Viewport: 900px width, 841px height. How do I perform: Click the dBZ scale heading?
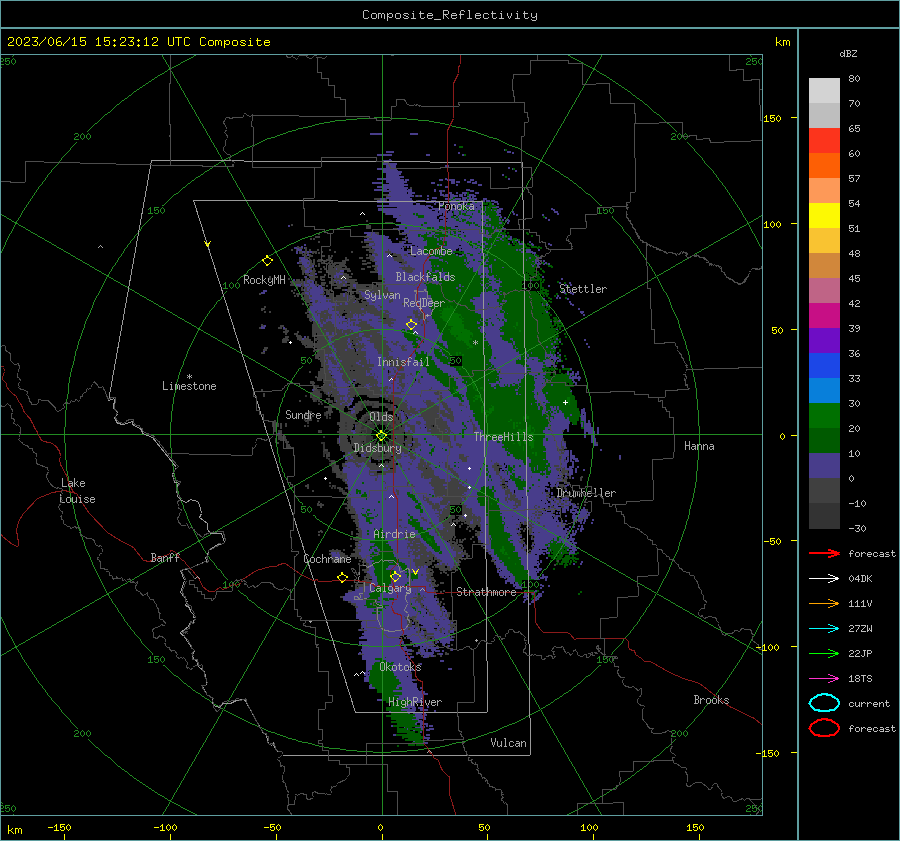848,53
